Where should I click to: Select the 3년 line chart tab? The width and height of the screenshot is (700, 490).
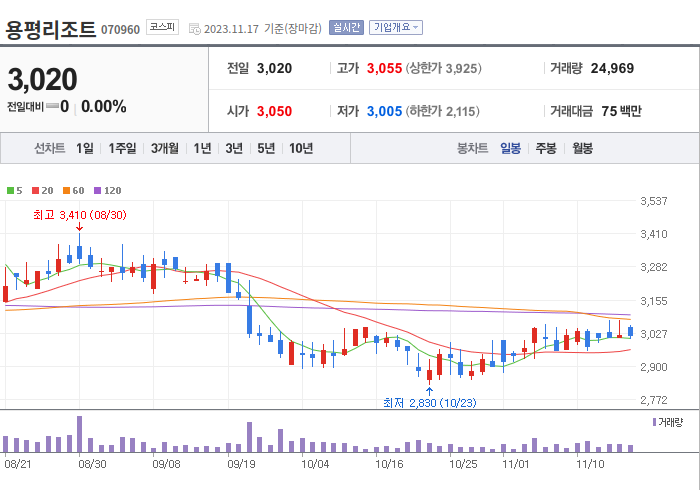234,148
